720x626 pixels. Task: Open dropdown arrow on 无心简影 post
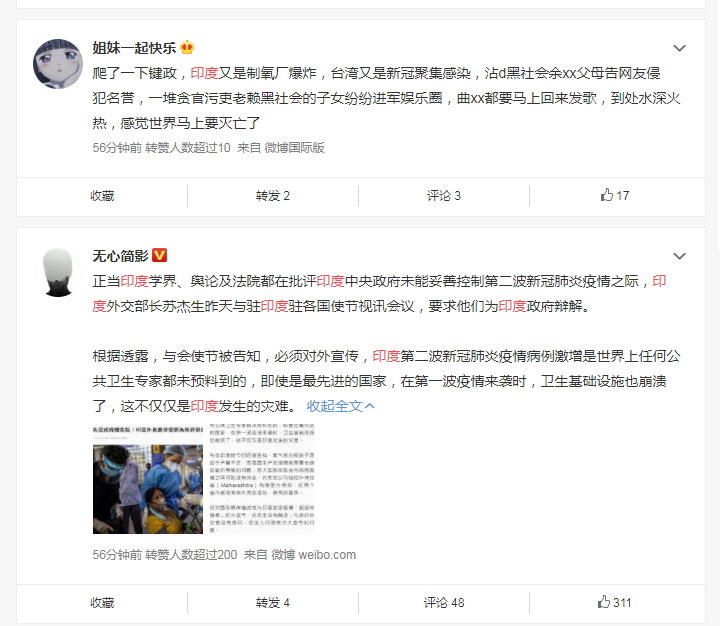tap(679, 256)
